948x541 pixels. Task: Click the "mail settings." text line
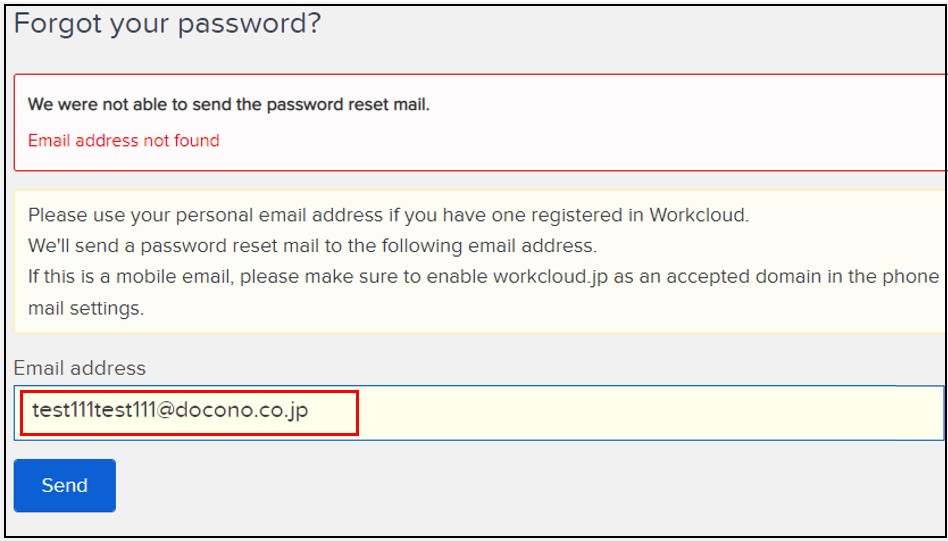[x=86, y=308]
